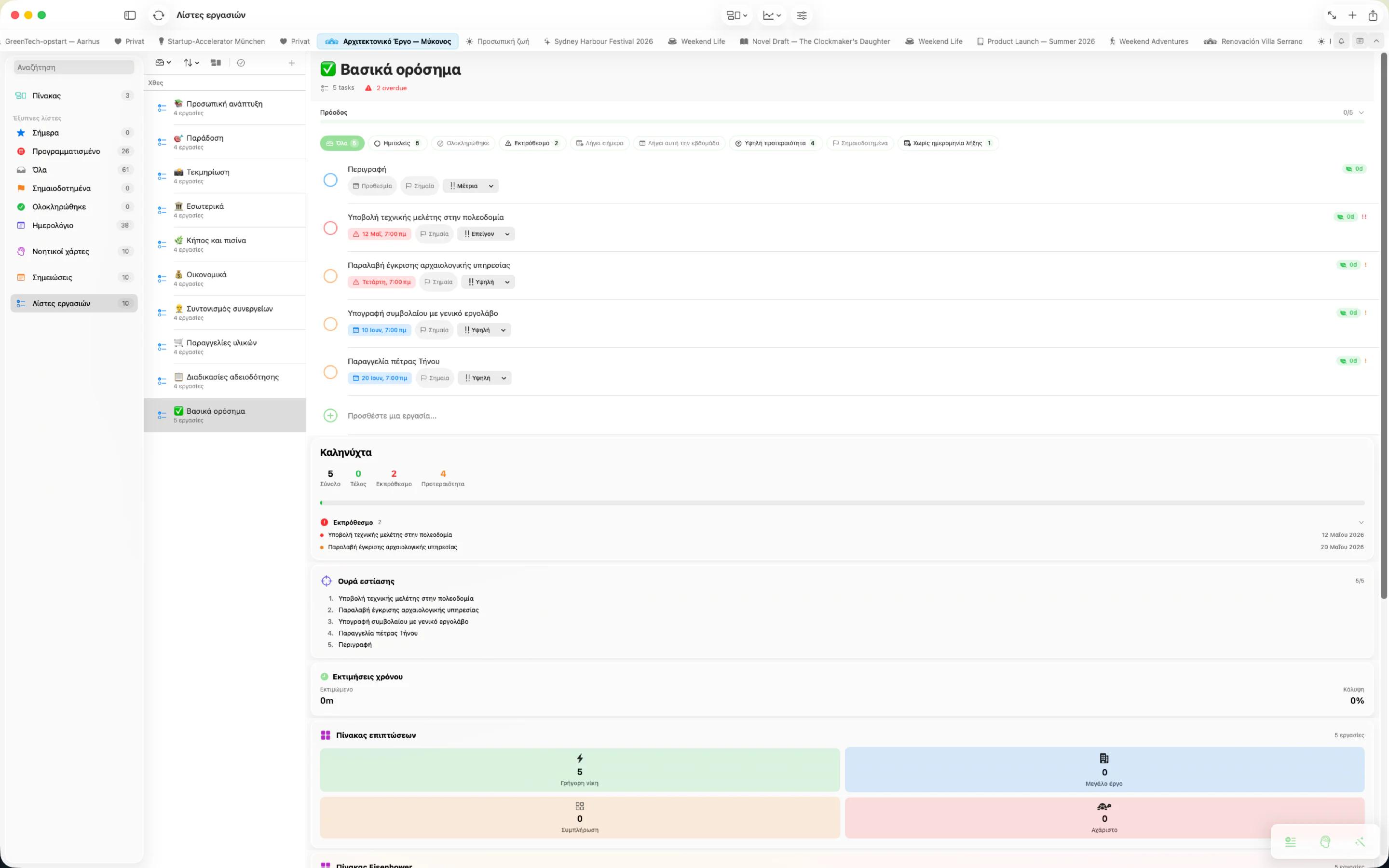Click the Πρόοδος progress bar

coord(842,122)
